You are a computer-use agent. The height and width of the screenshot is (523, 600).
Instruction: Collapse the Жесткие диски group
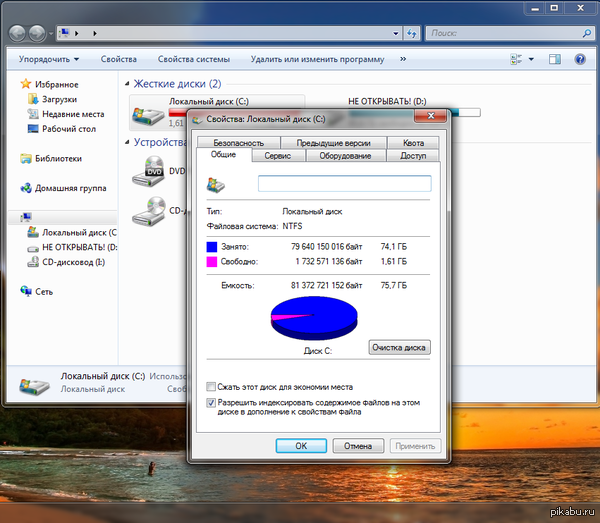127,83
